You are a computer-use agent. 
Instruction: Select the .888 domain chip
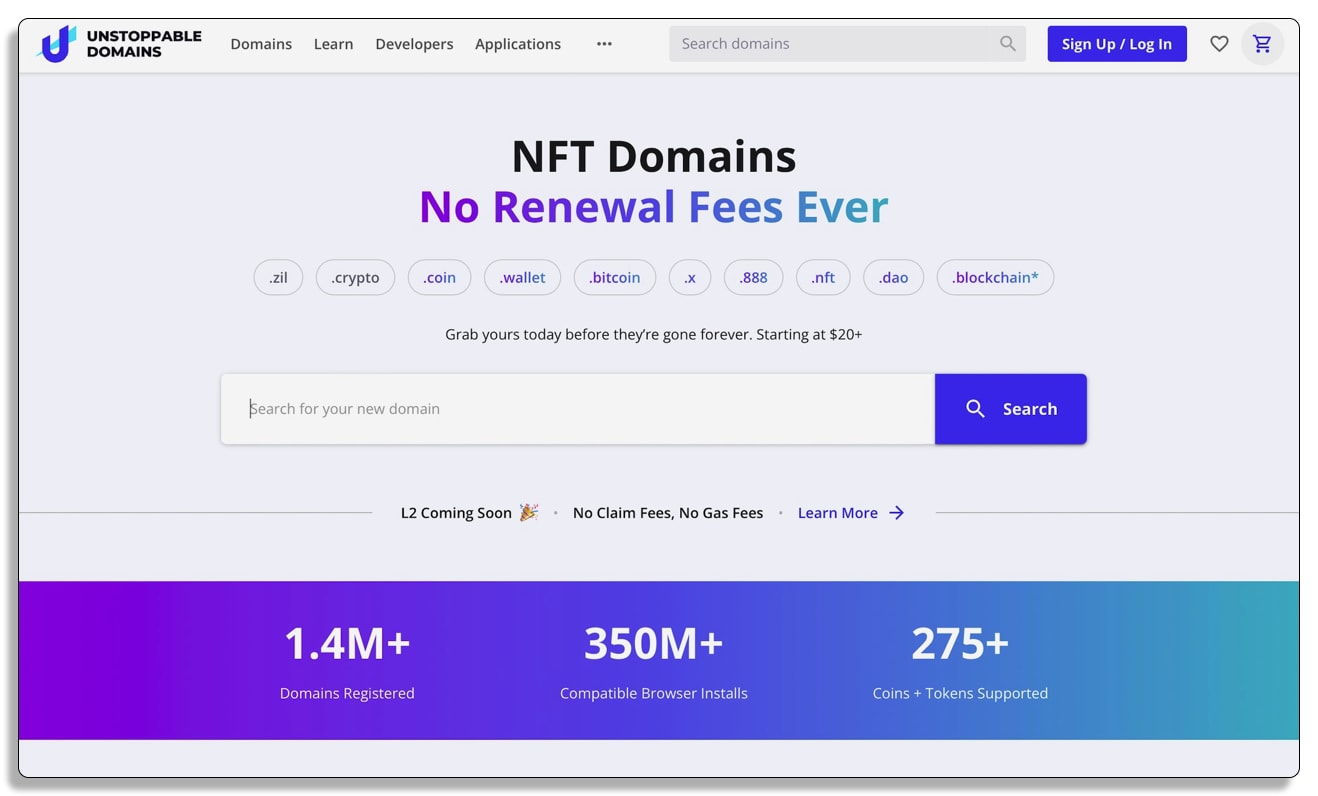(753, 278)
